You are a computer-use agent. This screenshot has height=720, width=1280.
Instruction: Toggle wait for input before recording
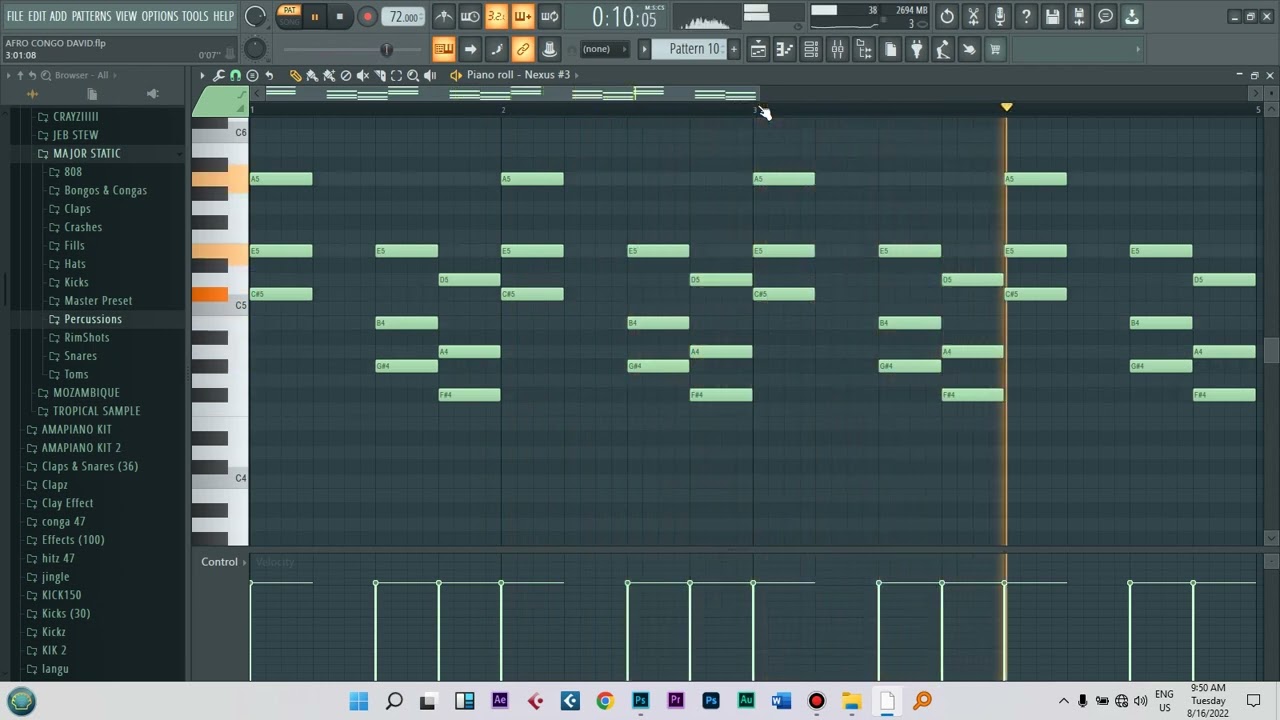[470, 16]
